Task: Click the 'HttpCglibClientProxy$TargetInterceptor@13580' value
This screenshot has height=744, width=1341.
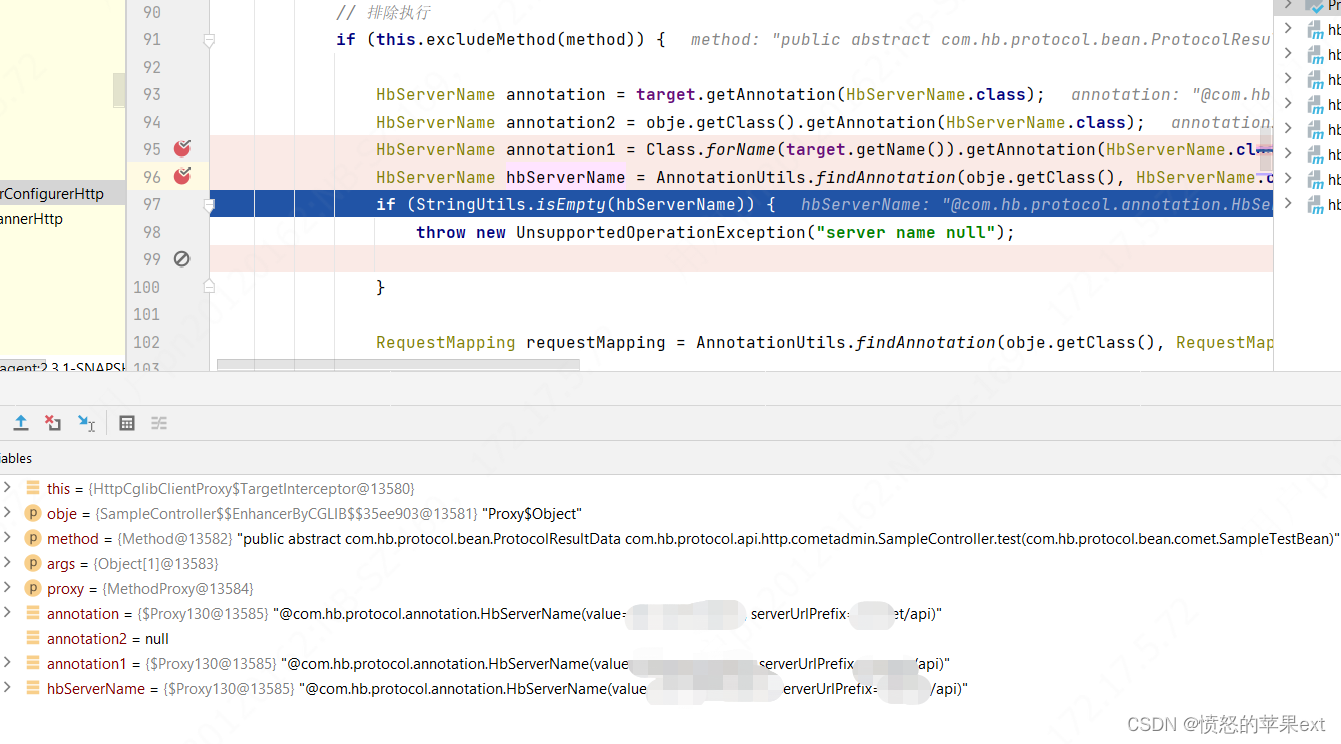Action: pyautogui.click(x=251, y=489)
